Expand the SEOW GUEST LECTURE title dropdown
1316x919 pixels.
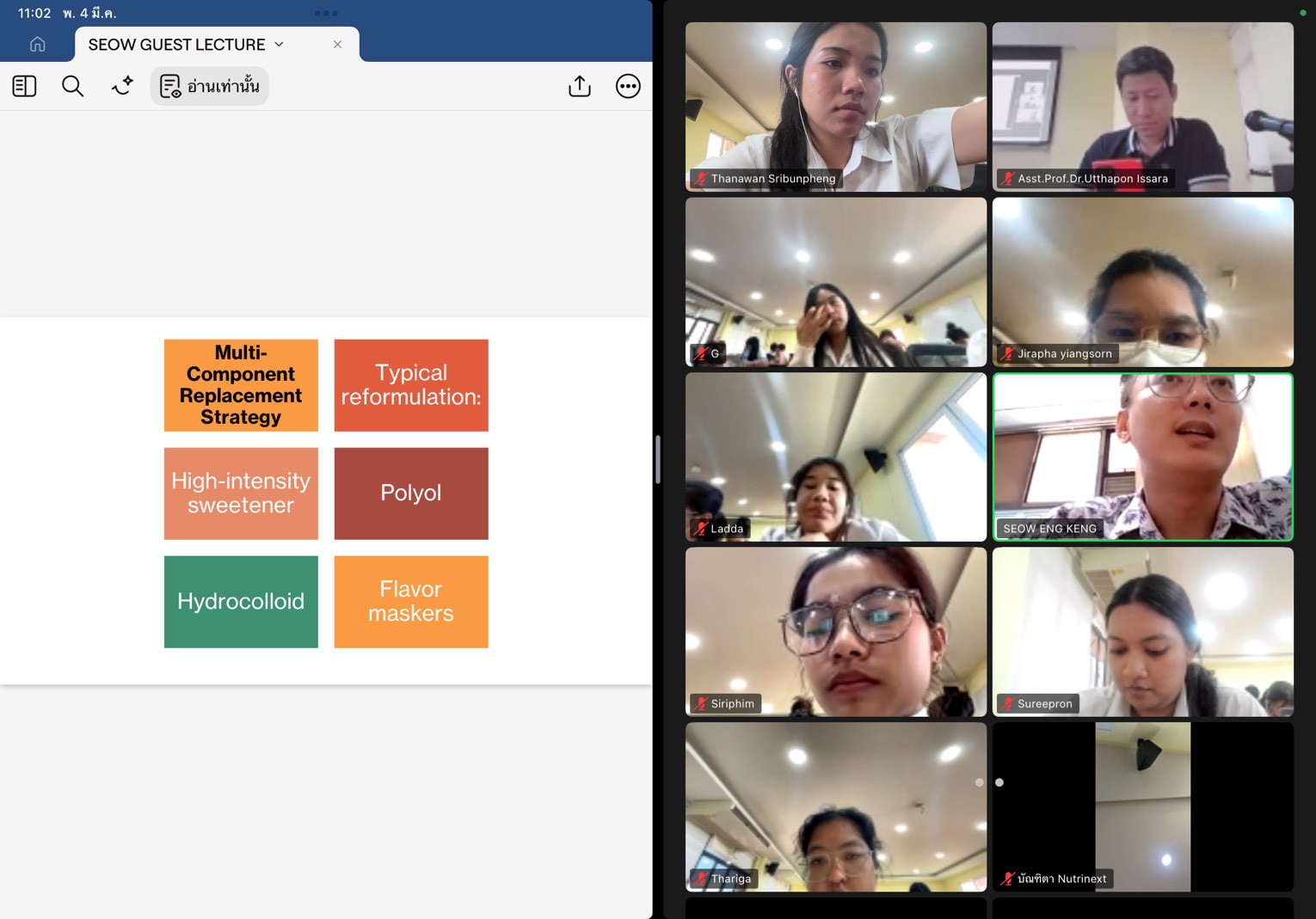point(280,45)
